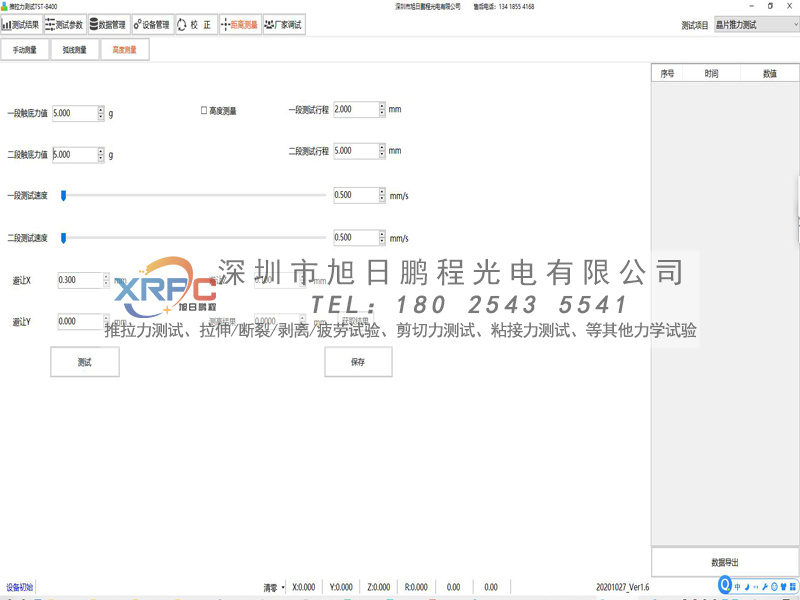Switch to the 弧线测量 tab
Screen dimensions: 800x600
[x=74, y=49]
